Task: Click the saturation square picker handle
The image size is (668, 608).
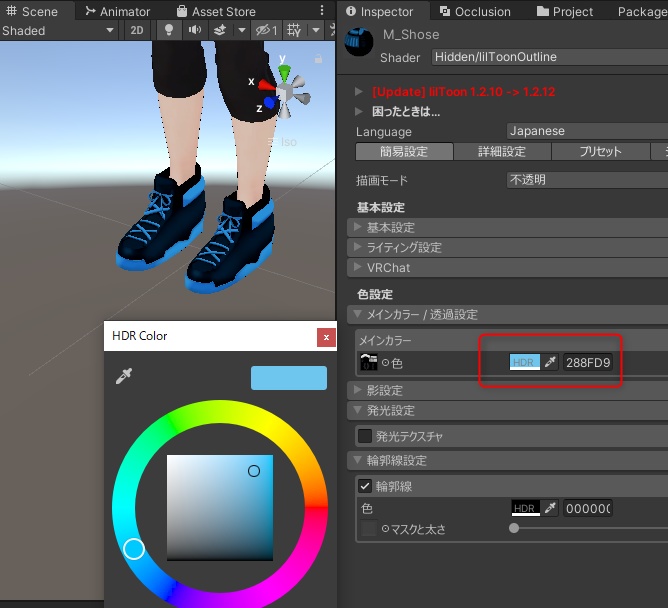Action: [254, 471]
